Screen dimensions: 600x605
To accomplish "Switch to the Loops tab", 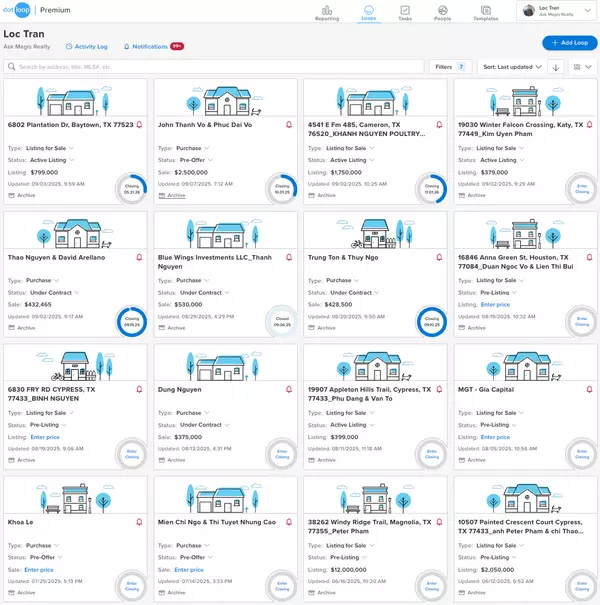I will click(x=367, y=12).
